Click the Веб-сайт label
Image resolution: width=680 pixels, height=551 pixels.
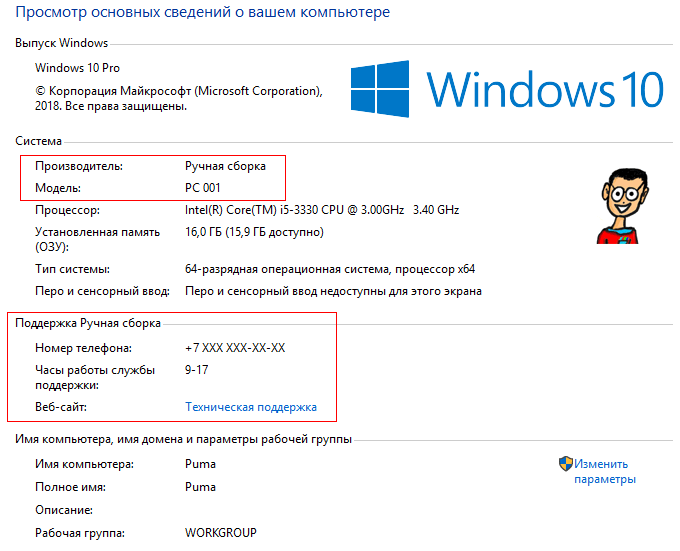click(61, 407)
